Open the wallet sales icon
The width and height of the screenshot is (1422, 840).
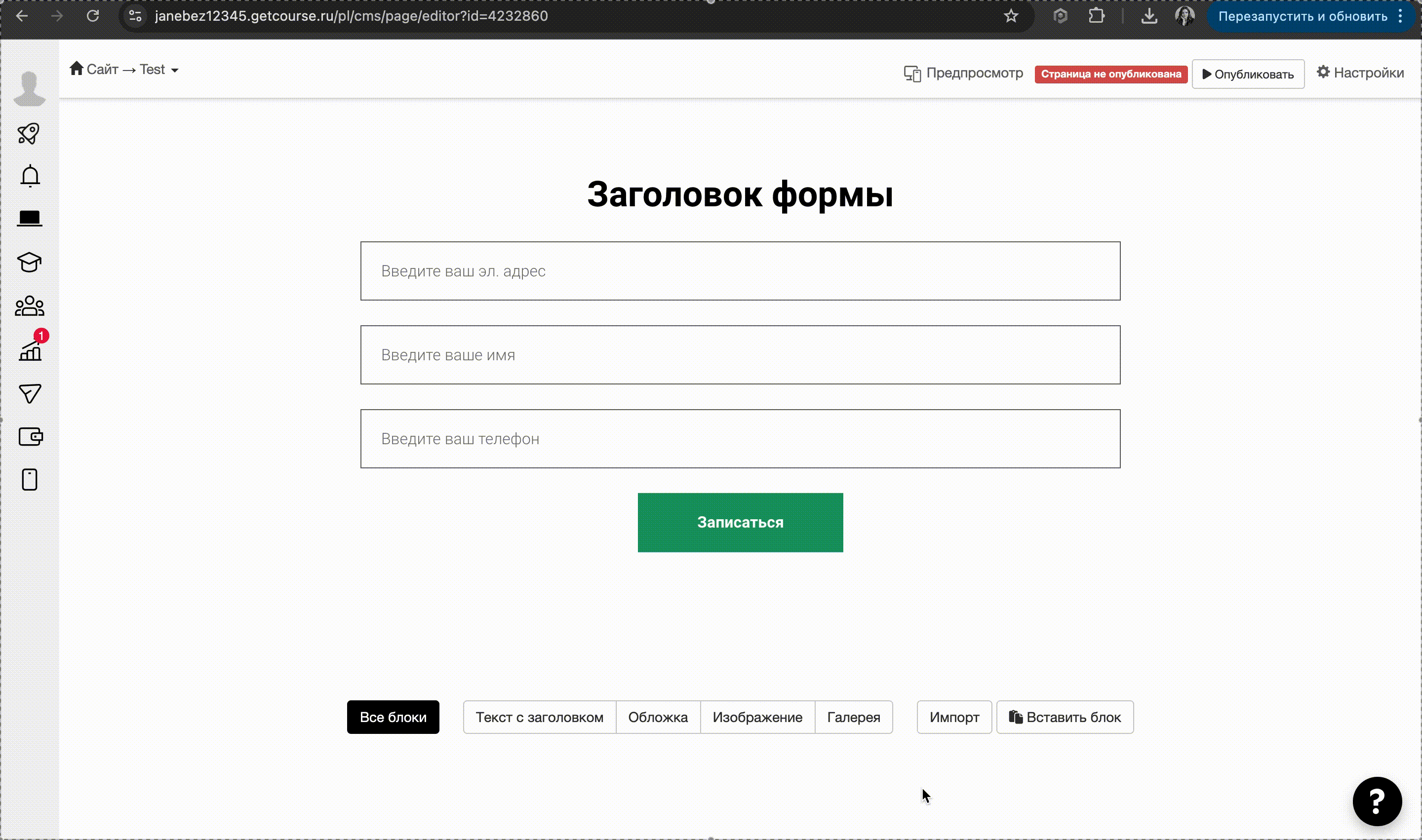pyautogui.click(x=31, y=436)
